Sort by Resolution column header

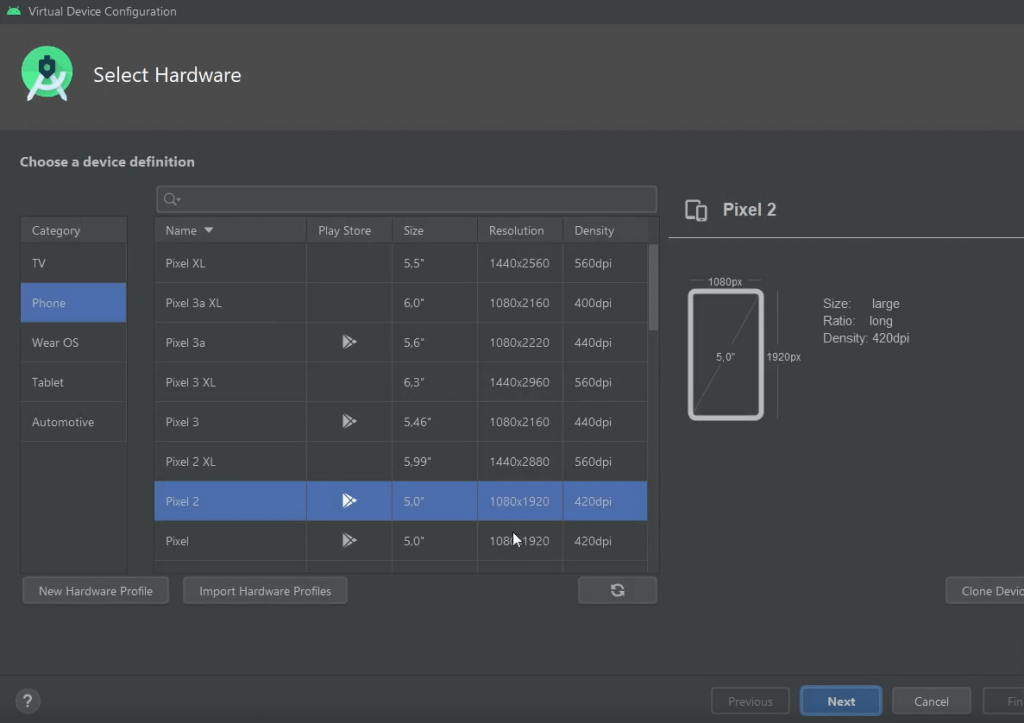coord(520,230)
